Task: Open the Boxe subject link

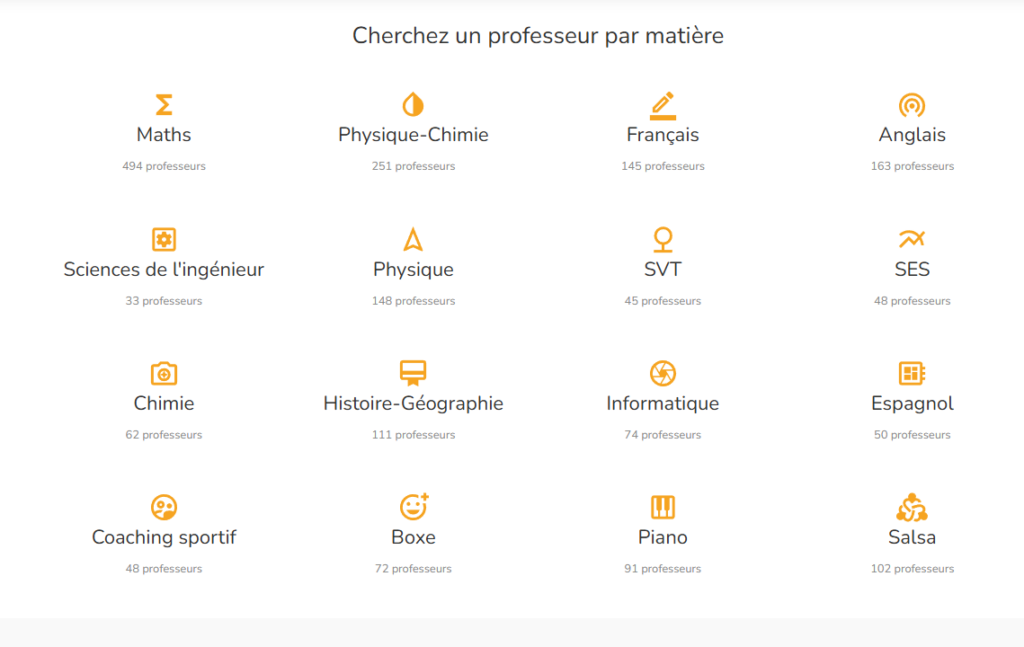Action: (x=413, y=537)
